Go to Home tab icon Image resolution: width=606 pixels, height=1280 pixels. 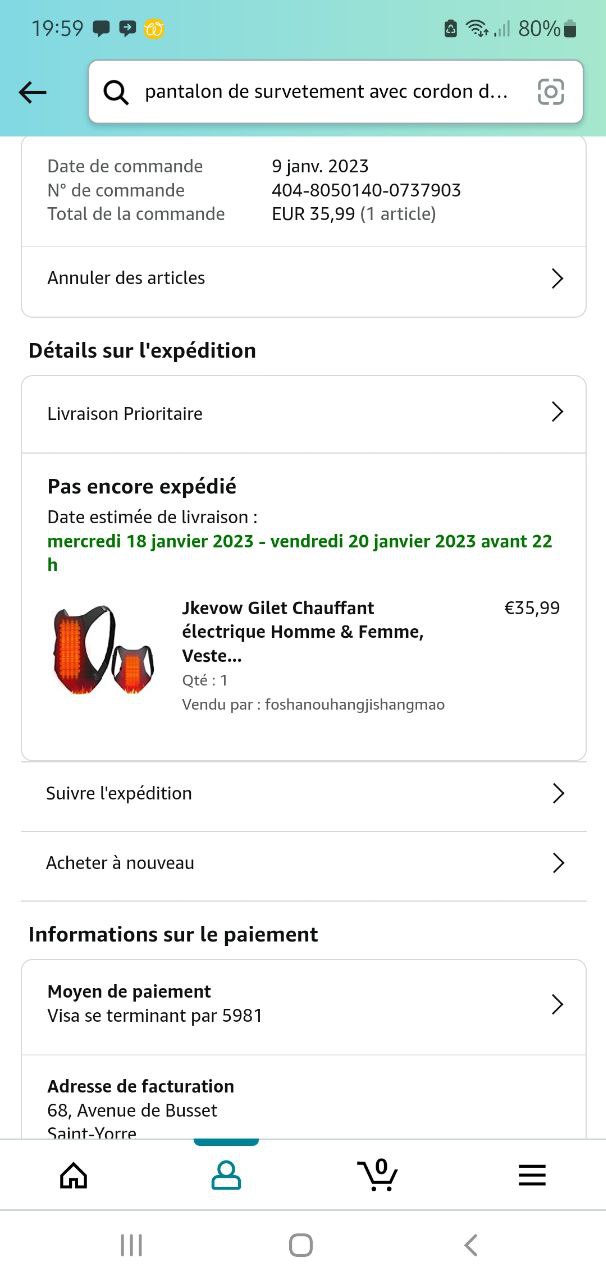click(74, 1175)
